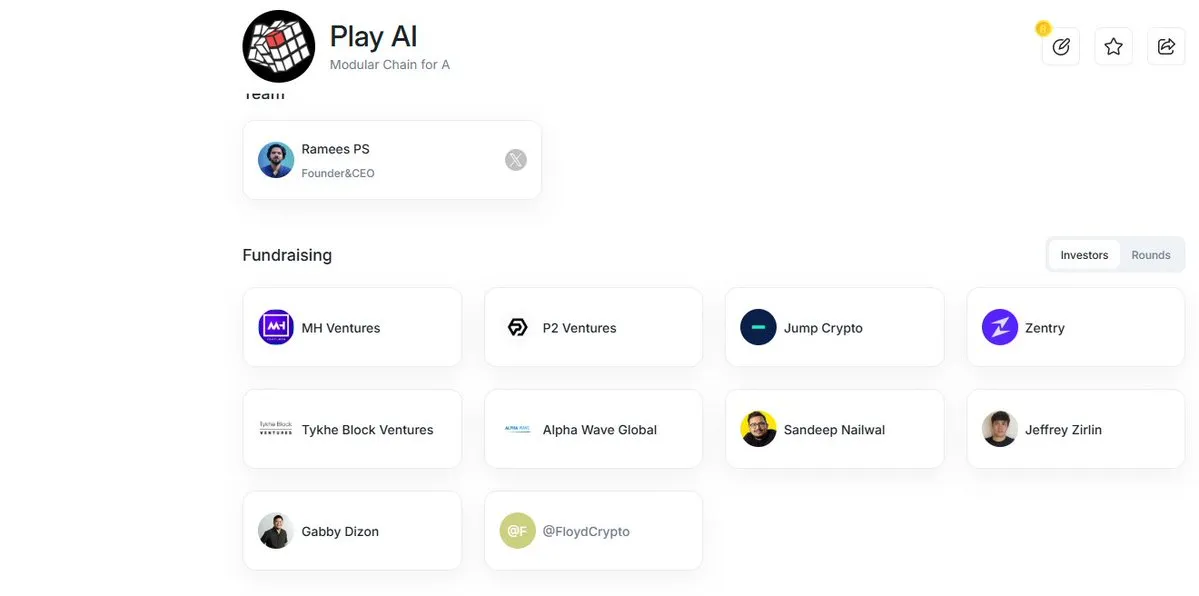Click the Ramees PS team member name

tap(336, 149)
